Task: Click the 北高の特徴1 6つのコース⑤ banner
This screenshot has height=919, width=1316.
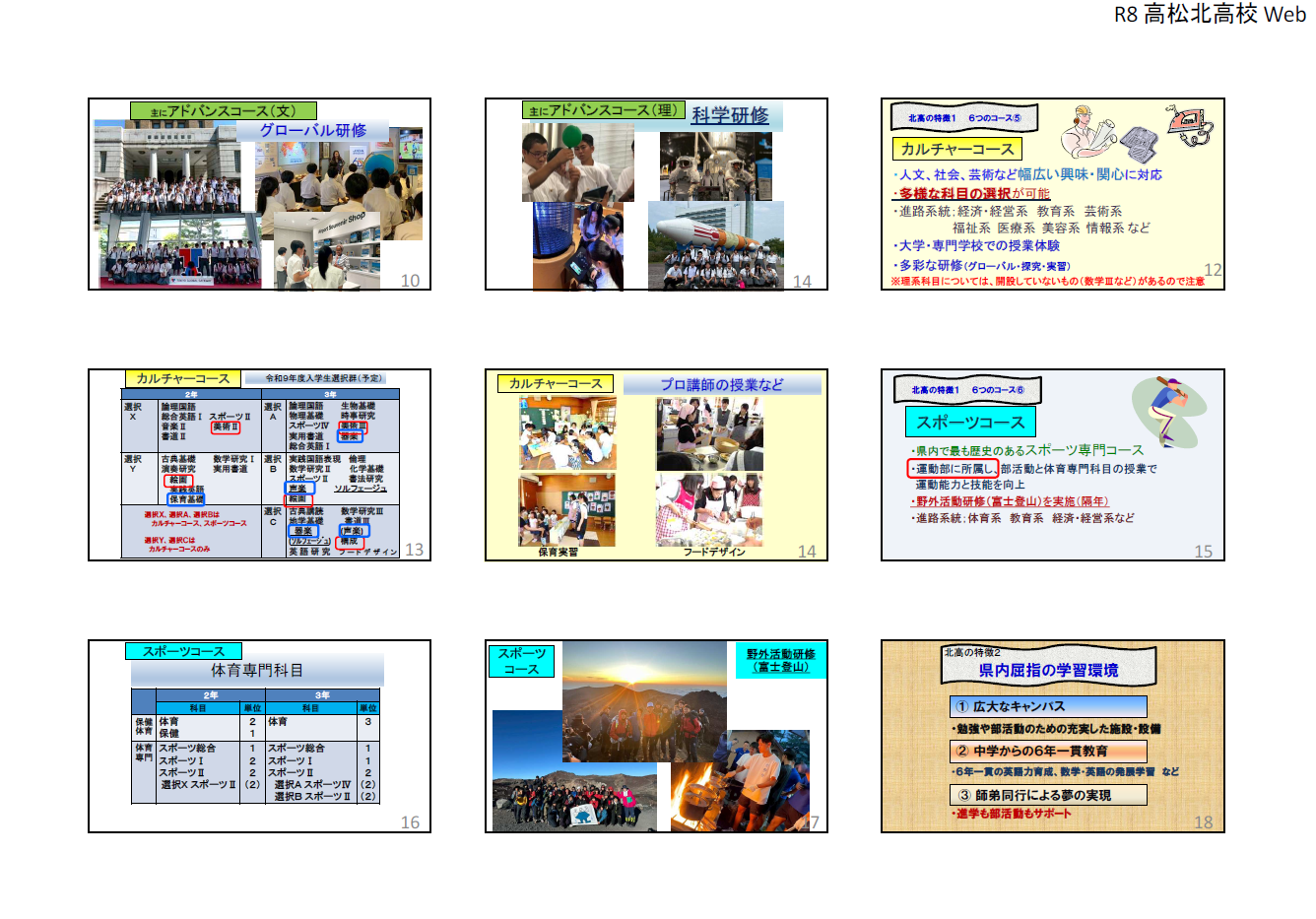Action: click(x=964, y=118)
